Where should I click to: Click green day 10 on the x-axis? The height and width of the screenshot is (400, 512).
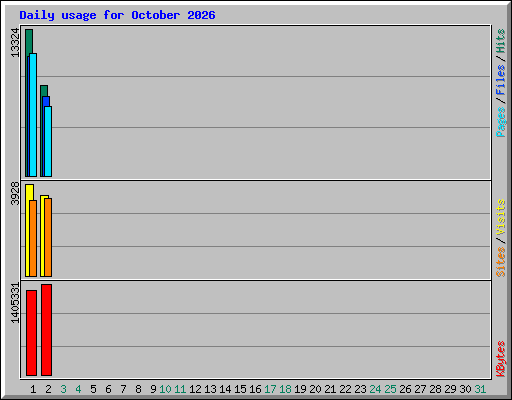[x=165, y=389]
